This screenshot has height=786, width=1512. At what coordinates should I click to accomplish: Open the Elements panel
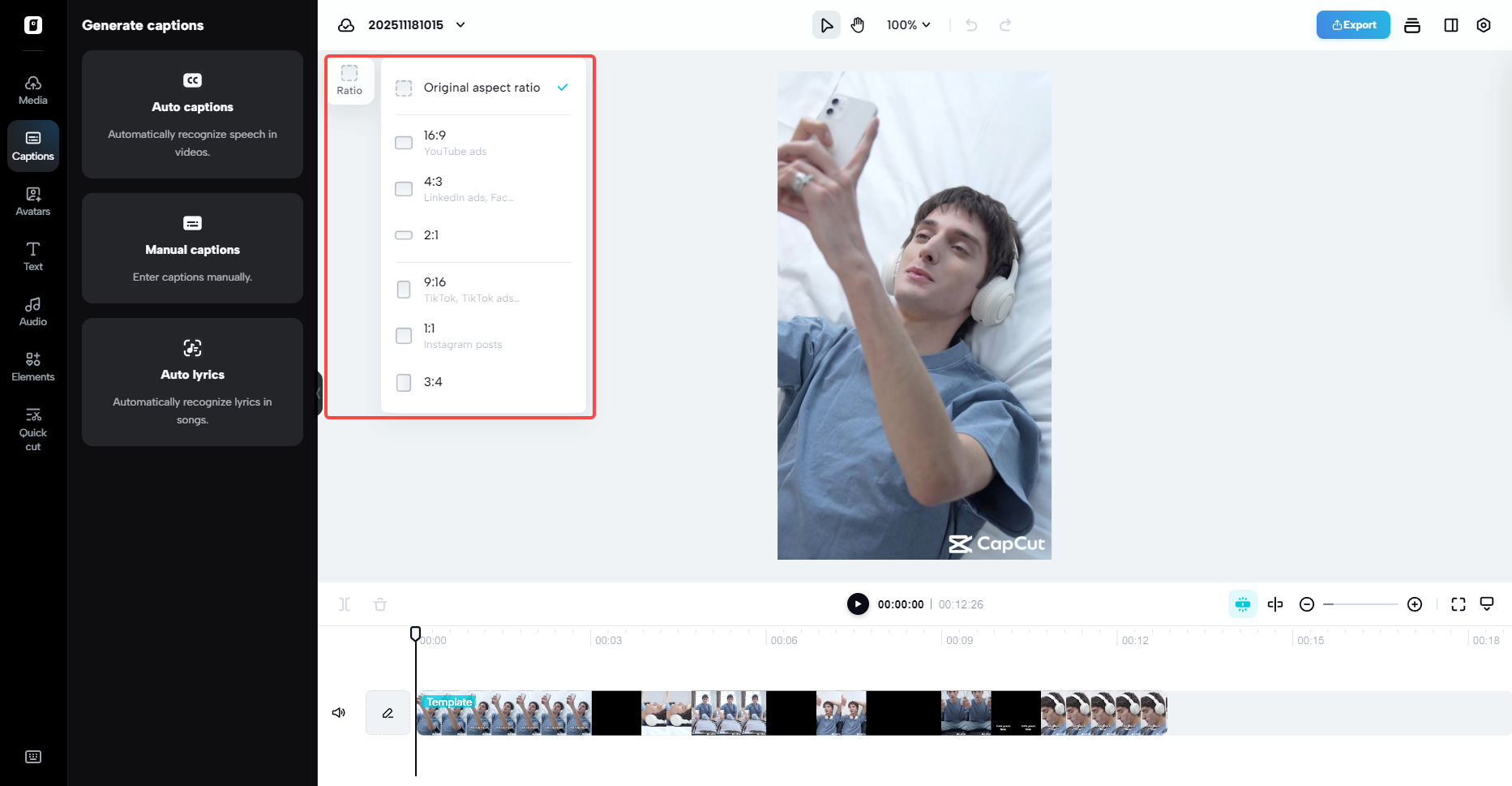click(33, 367)
